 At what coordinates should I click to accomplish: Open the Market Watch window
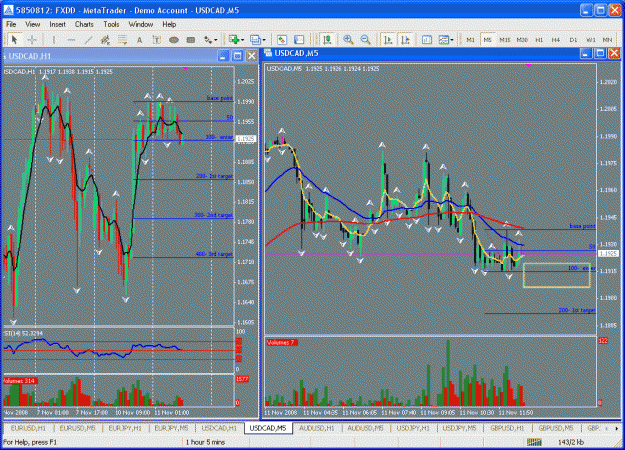click(x=282, y=40)
